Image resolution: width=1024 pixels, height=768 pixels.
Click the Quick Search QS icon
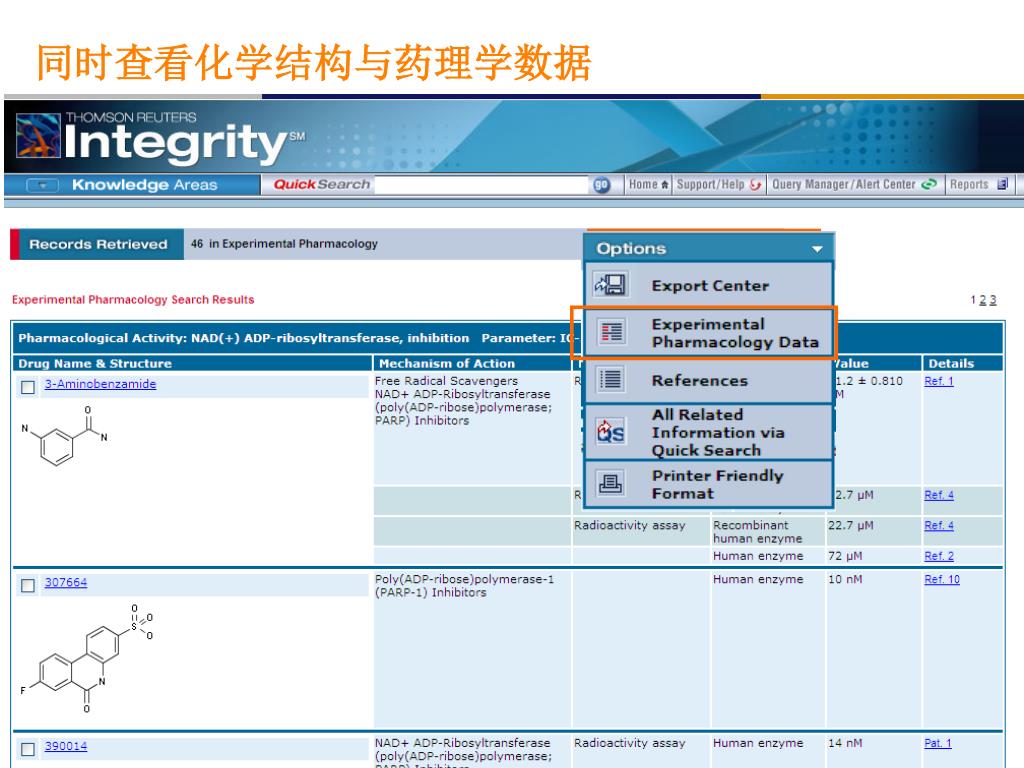611,432
